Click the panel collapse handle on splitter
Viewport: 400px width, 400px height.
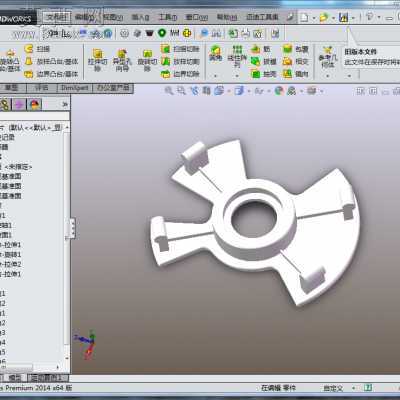point(72,228)
